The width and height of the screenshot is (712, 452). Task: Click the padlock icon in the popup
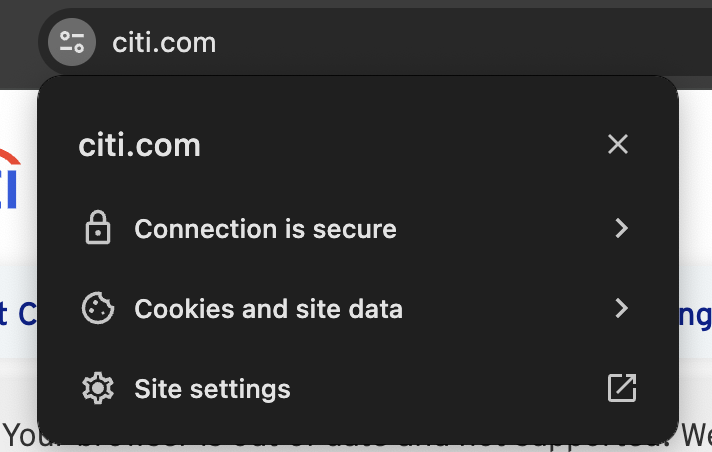(x=97, y=229)
